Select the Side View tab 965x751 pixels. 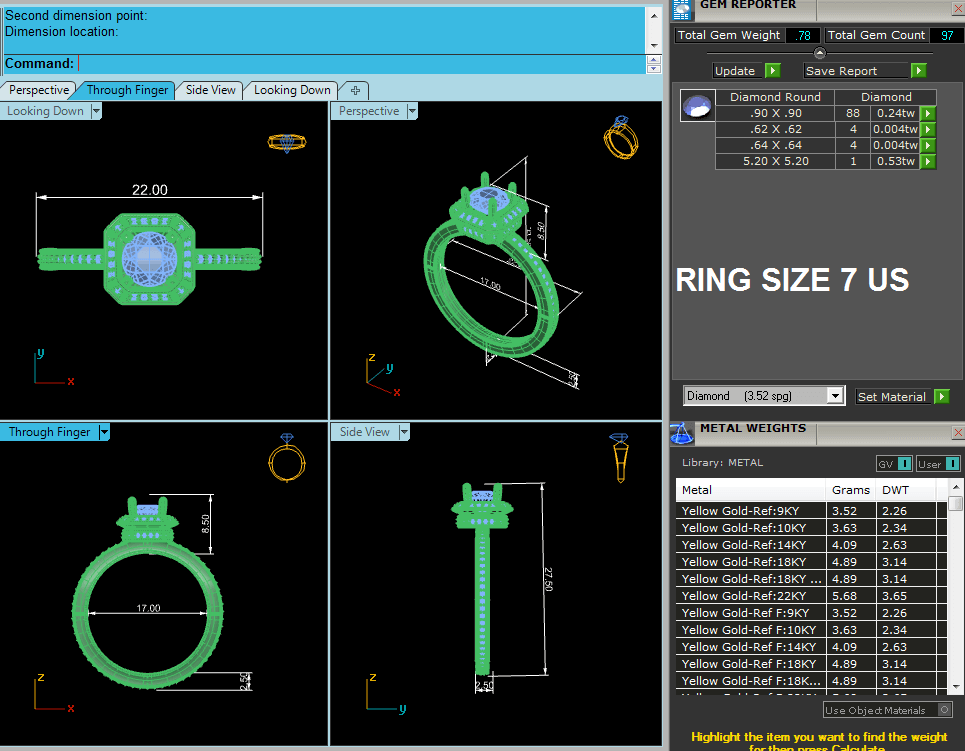click(x=211, y=90)
